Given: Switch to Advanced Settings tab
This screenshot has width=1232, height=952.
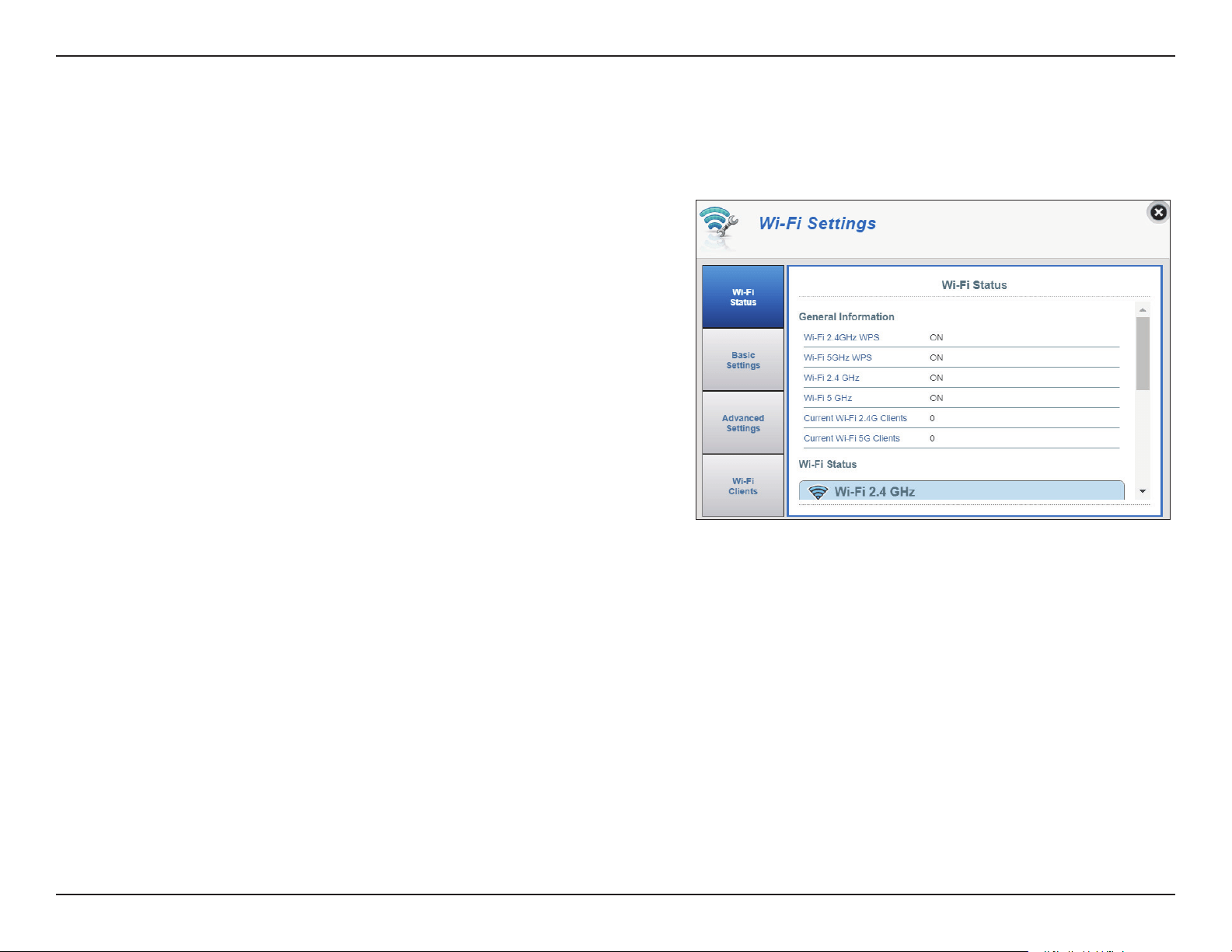Looking at the screenshot, I should point(743,423).
